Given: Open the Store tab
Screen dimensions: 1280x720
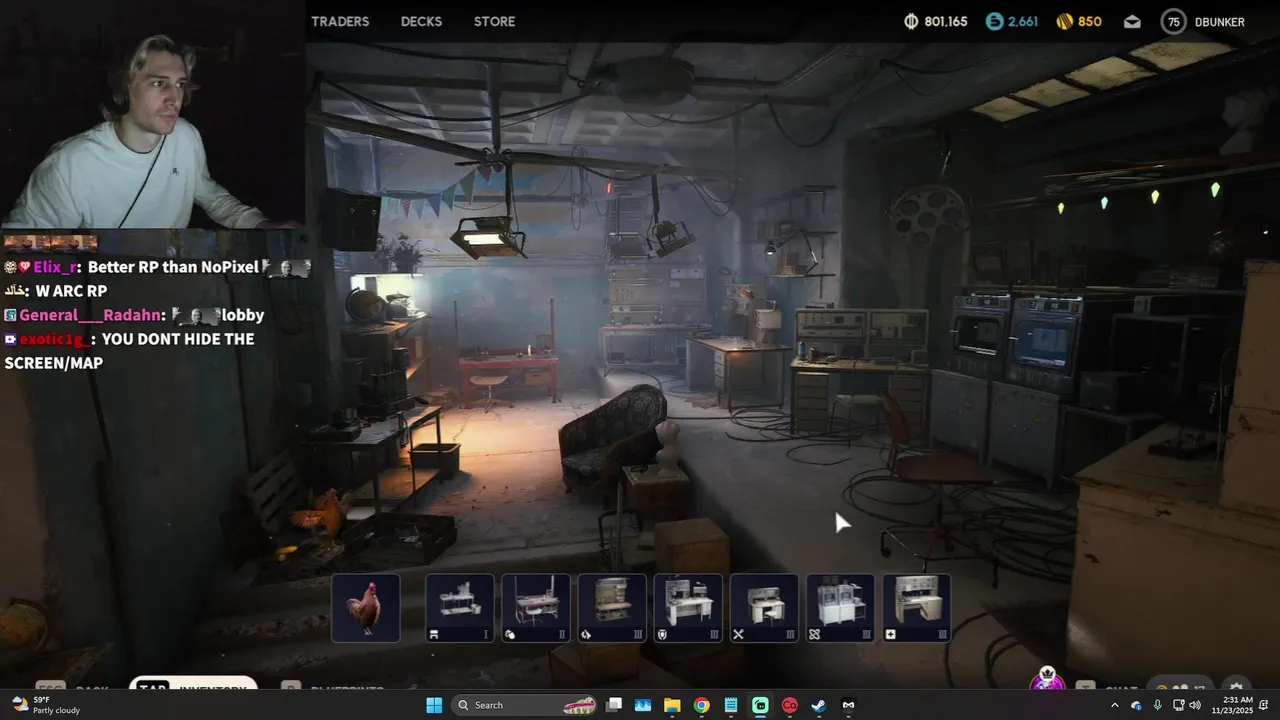Looking at the screenshot, I should point(494,21).
